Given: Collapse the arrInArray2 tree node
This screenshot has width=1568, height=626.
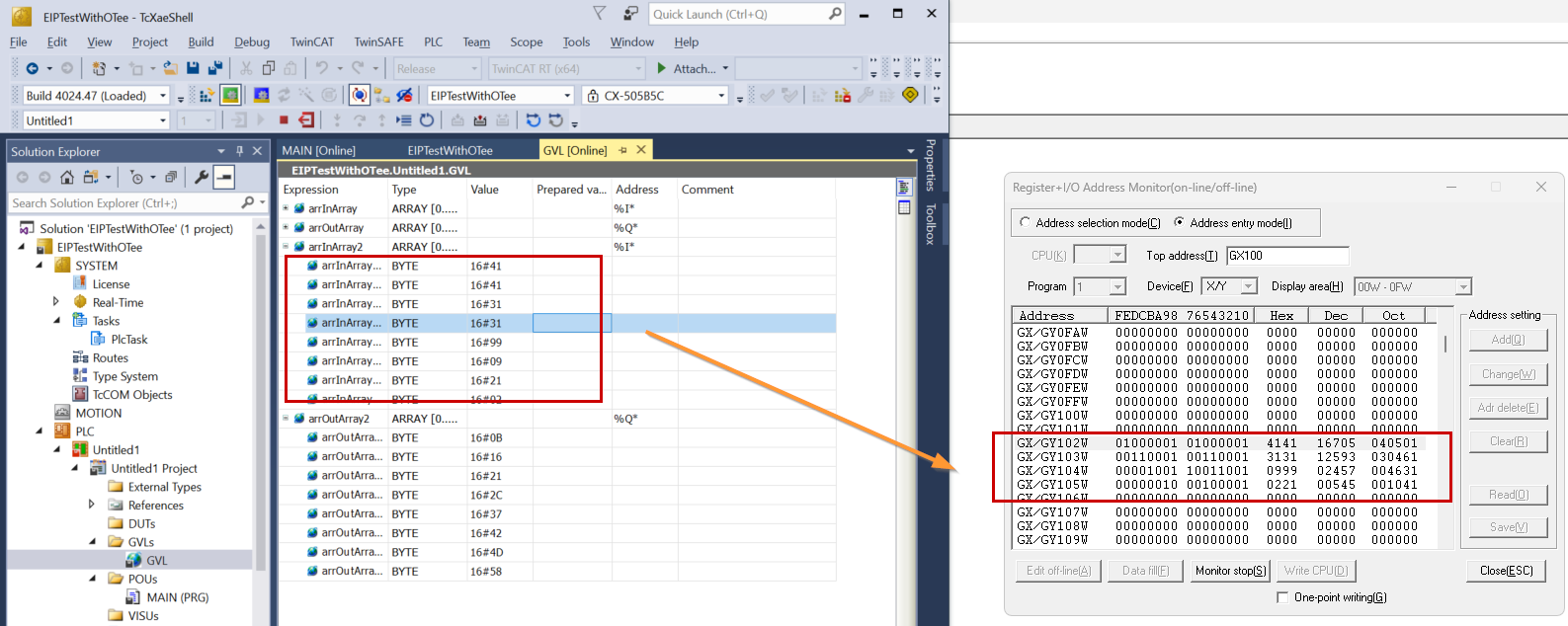Looking at the screenshot, I should (x=287, y=247).
